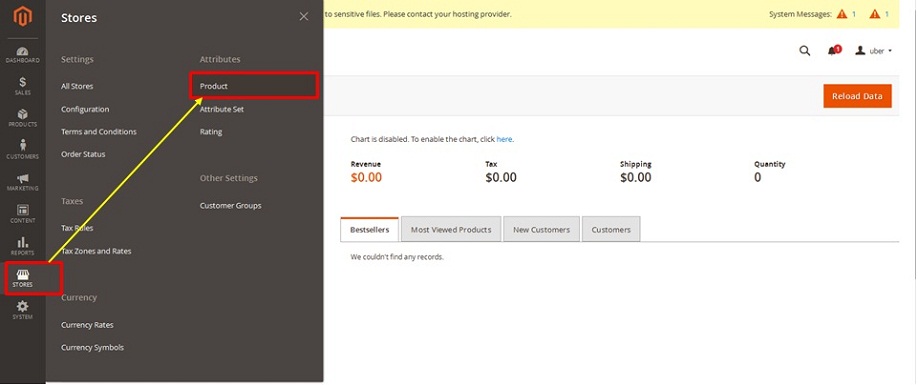Open Customer Groups

pyautogui.click(x=231, y=206)
